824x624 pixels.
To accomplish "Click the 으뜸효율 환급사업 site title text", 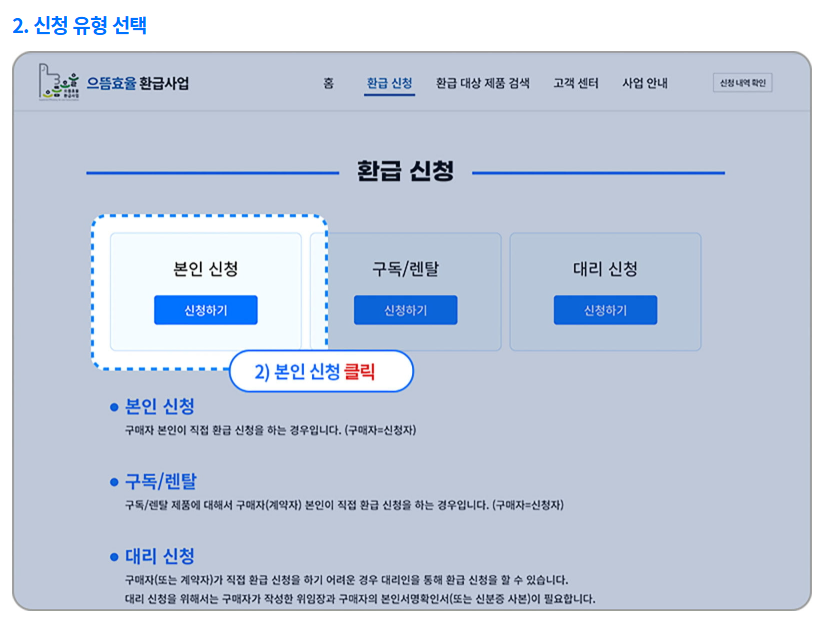I will pos(138,83).
